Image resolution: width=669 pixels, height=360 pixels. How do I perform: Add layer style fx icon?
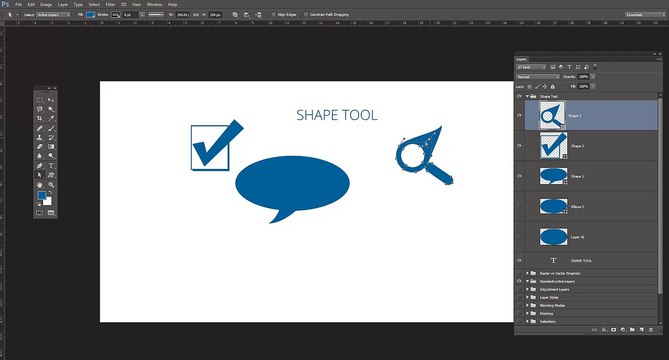(x=604, y=330)
